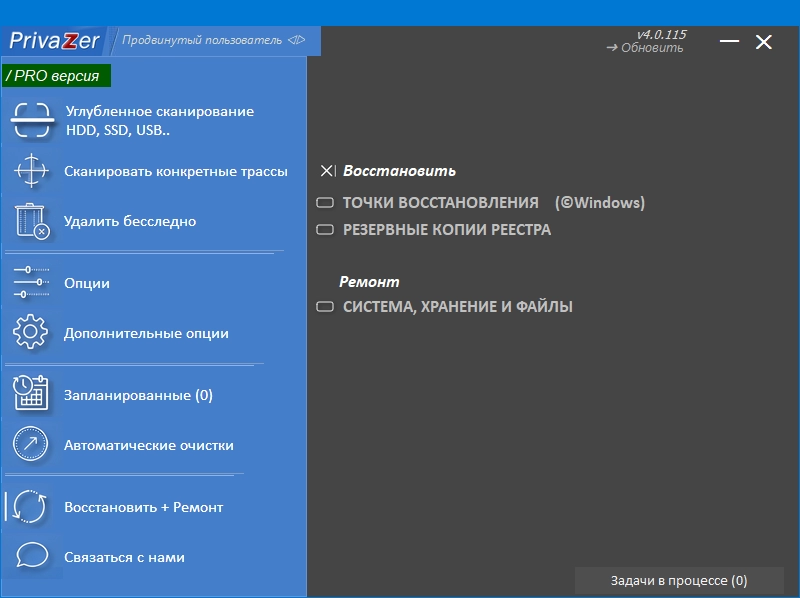Open Удалить бесследно
The image size is (800, 598).
(130, 221)
